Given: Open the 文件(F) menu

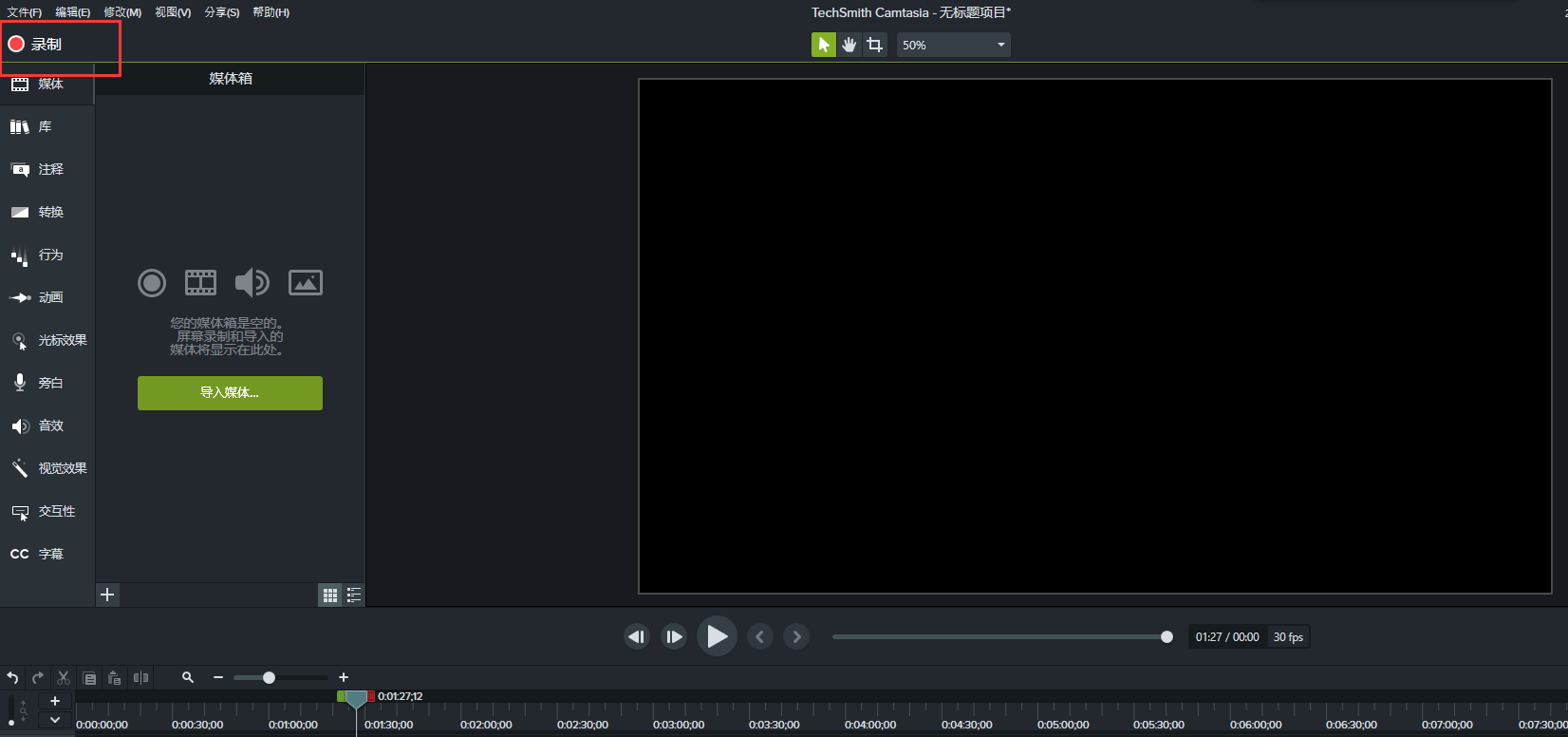Looking at the screenshot, I should pos(25,12).
